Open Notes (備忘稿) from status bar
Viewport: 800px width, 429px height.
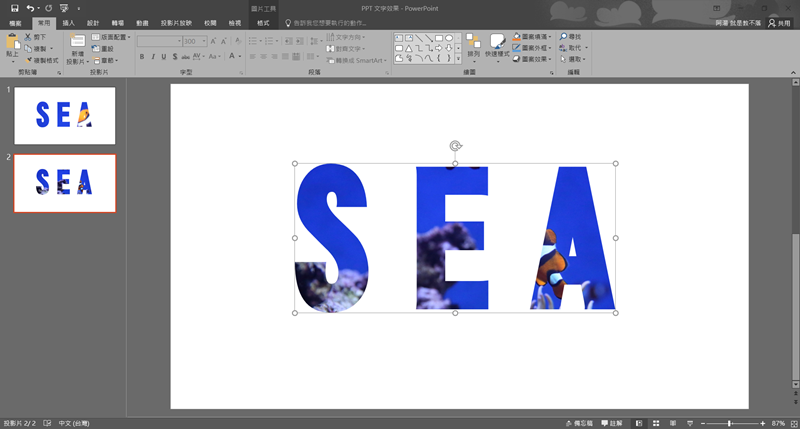click(x=579, y=423)
